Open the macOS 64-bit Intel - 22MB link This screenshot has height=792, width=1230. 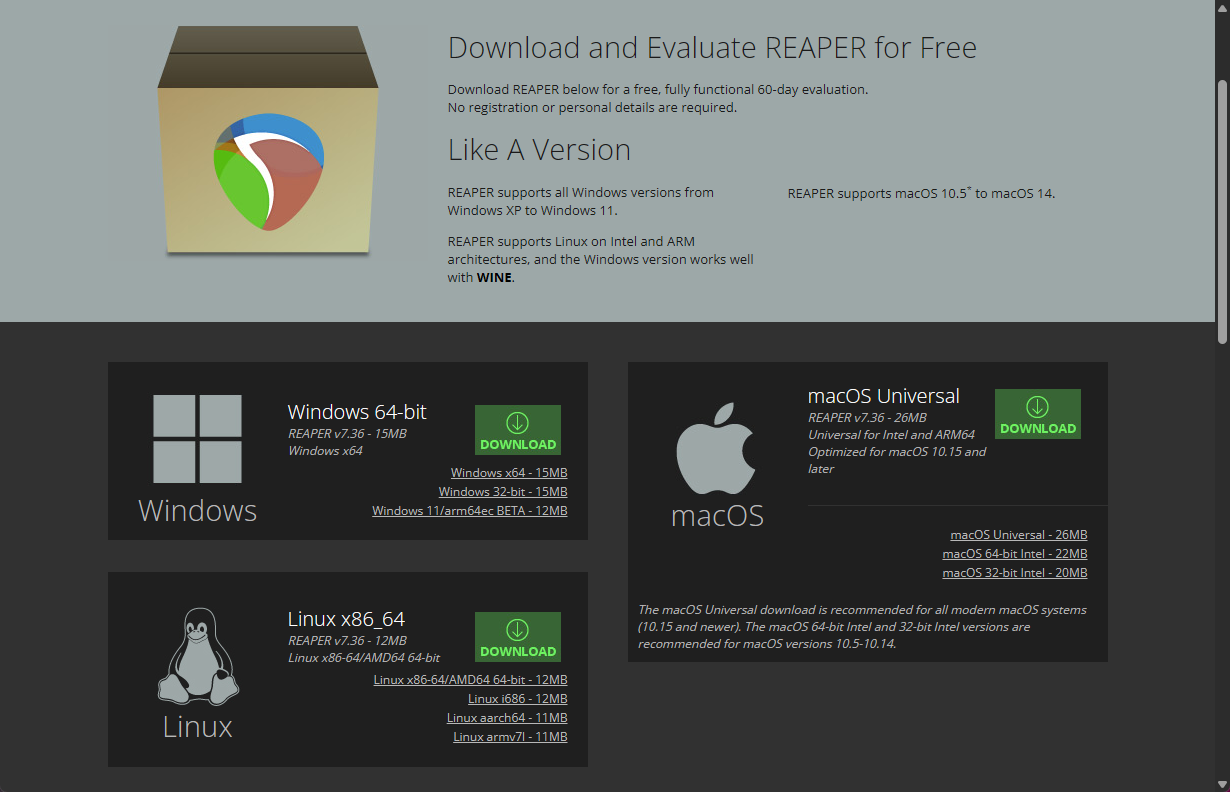(1015, 554)
